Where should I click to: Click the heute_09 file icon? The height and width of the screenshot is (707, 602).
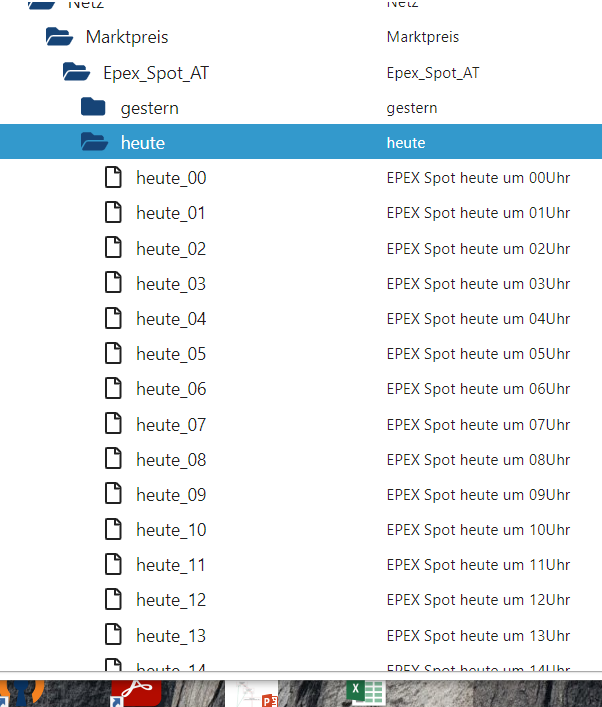point(113,495)
